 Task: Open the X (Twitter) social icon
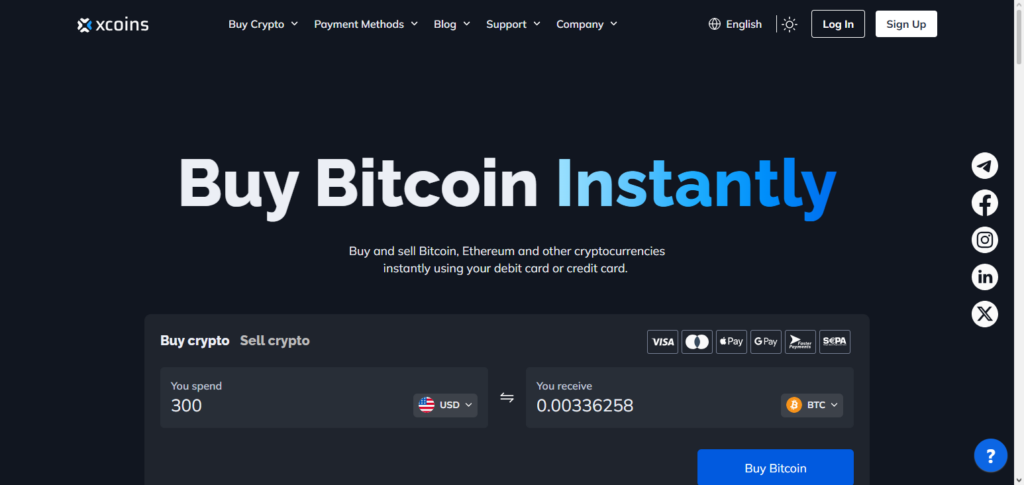[x=984, y=315]
